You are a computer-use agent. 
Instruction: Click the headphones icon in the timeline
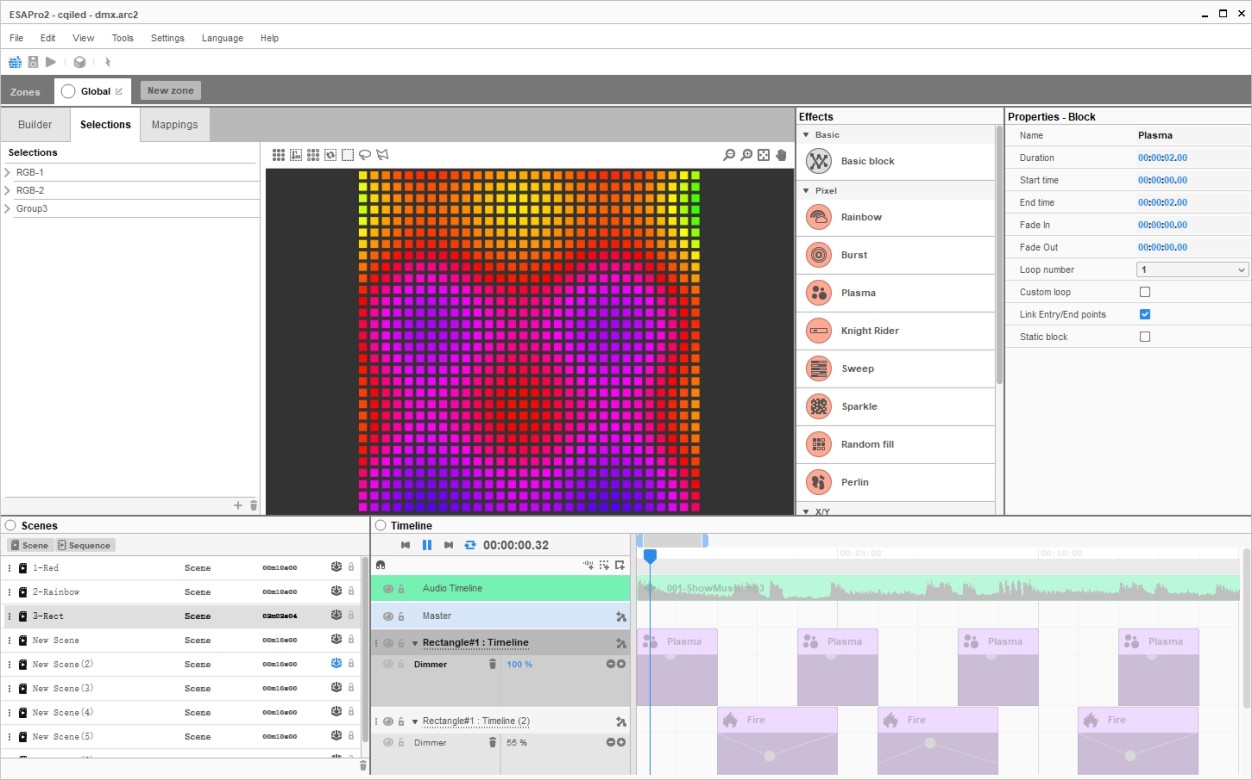point(381,566)
